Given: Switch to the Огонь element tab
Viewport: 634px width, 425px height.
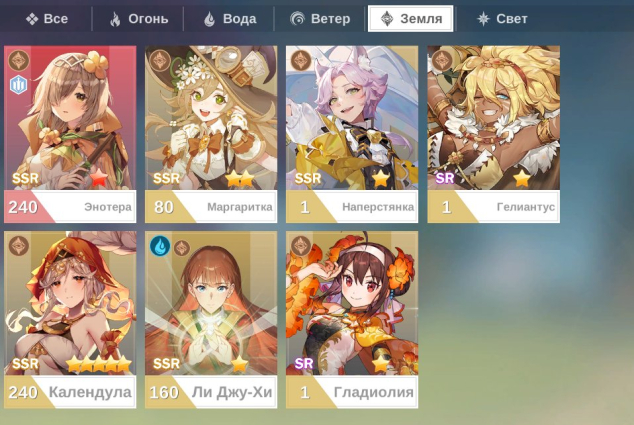Looking at the screenshot, I should click(x=139, y=19).
